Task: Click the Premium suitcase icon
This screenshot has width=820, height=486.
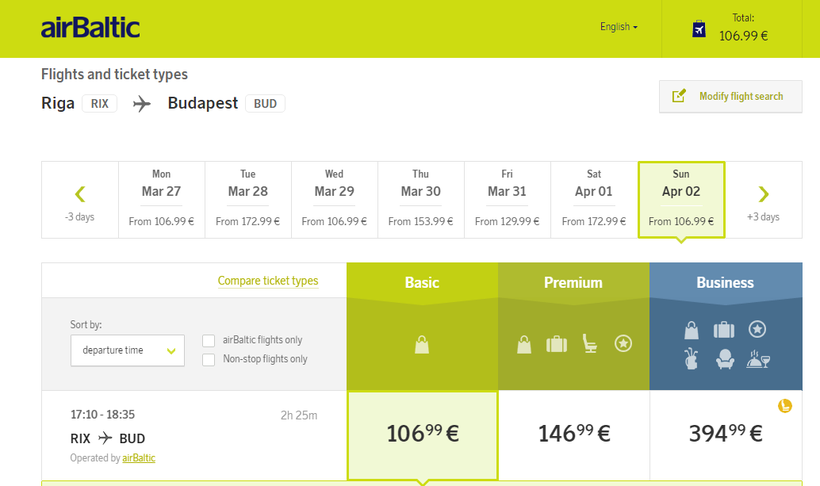Action: coord(557,344)
